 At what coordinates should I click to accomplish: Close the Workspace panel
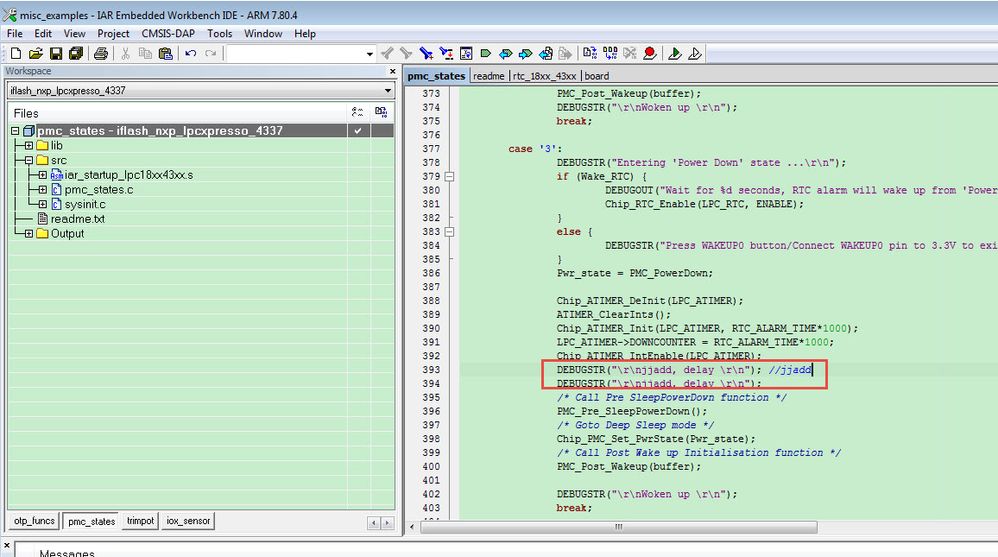tap(393, 71)
